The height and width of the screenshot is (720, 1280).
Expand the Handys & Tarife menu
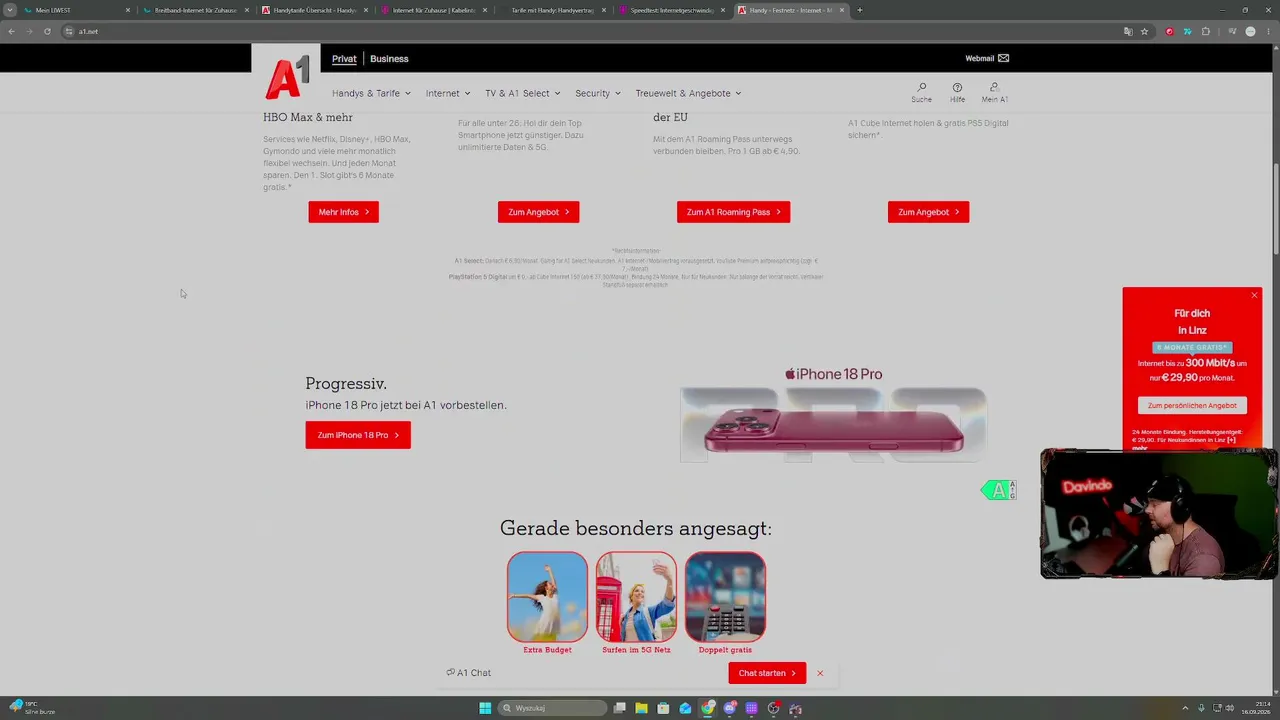pyautogui.click(x=371, y=93)
